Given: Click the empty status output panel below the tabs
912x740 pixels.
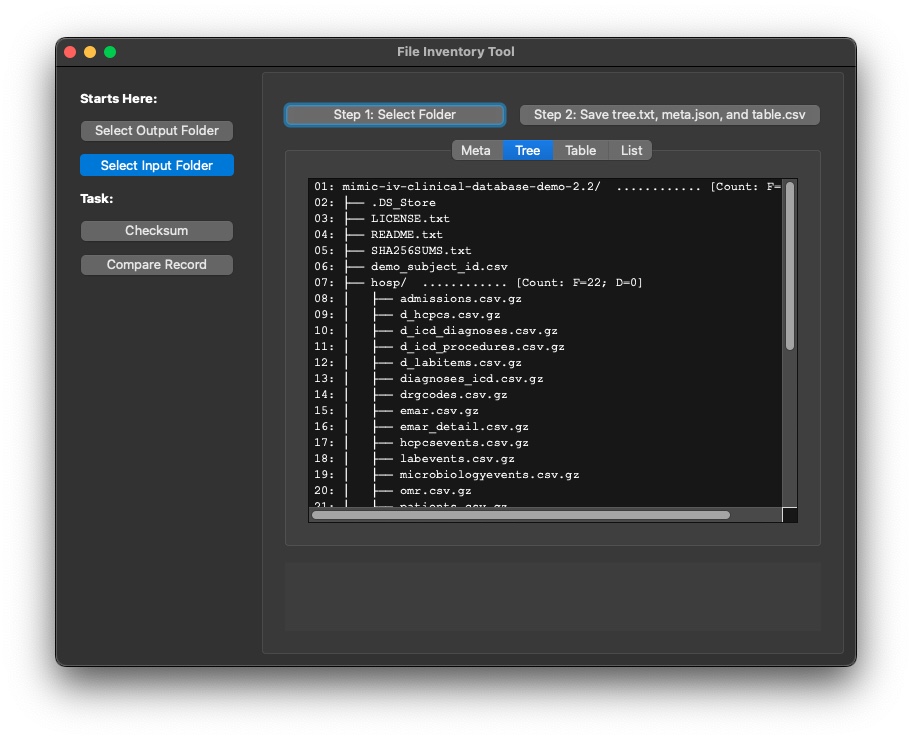Looking at the screenshot, I should click(x=553, y=596).
